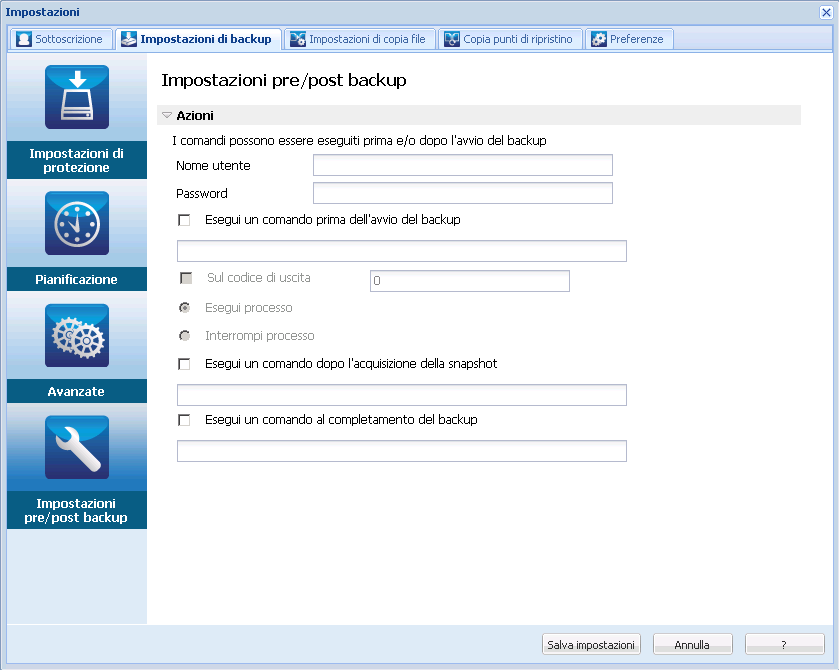Click the Azioni section header text
Image resolution: width=839 pixels, height=670 pixels.
point(195,116)
